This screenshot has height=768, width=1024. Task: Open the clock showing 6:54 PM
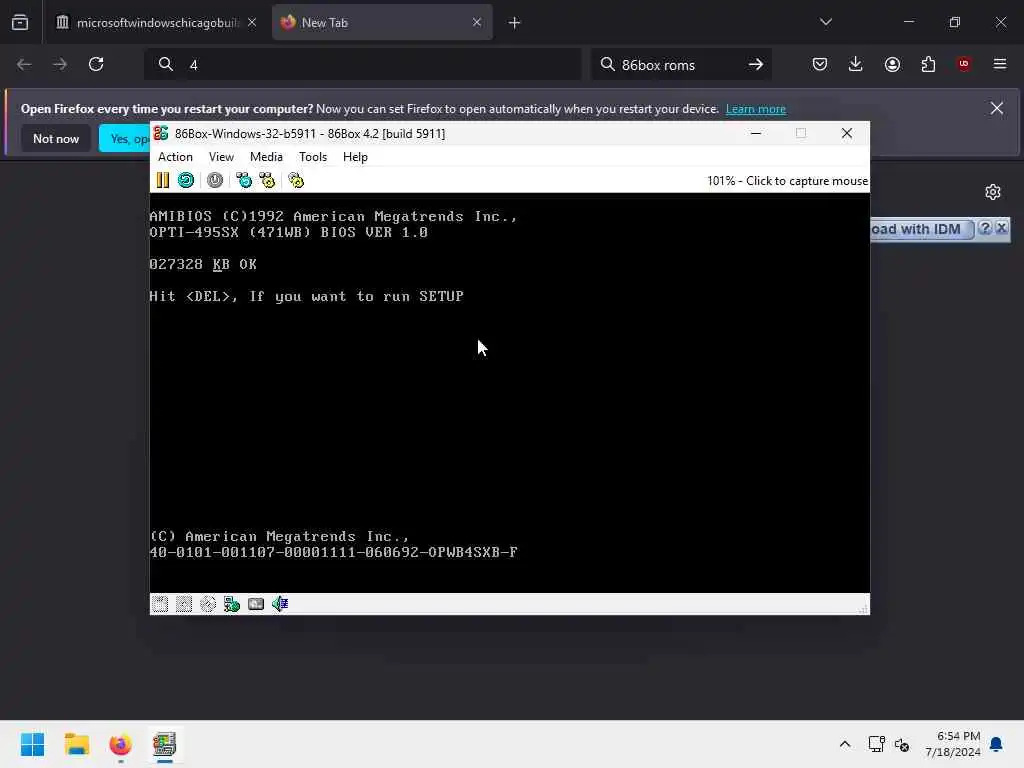coord(953,744)
